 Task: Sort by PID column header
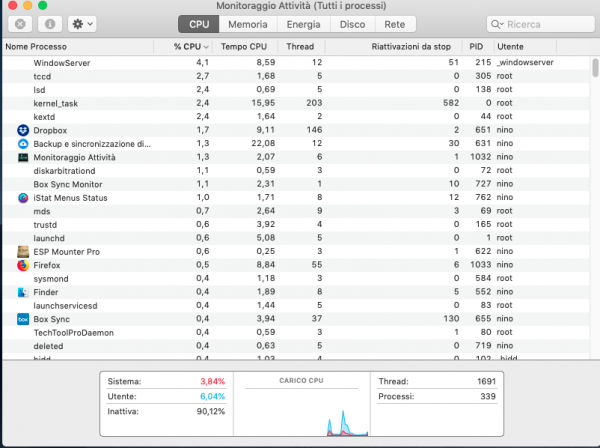coord(478,47)
